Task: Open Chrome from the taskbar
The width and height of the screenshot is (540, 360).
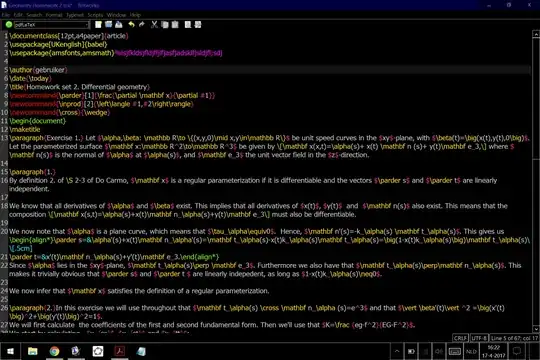Action: point(54,351)
